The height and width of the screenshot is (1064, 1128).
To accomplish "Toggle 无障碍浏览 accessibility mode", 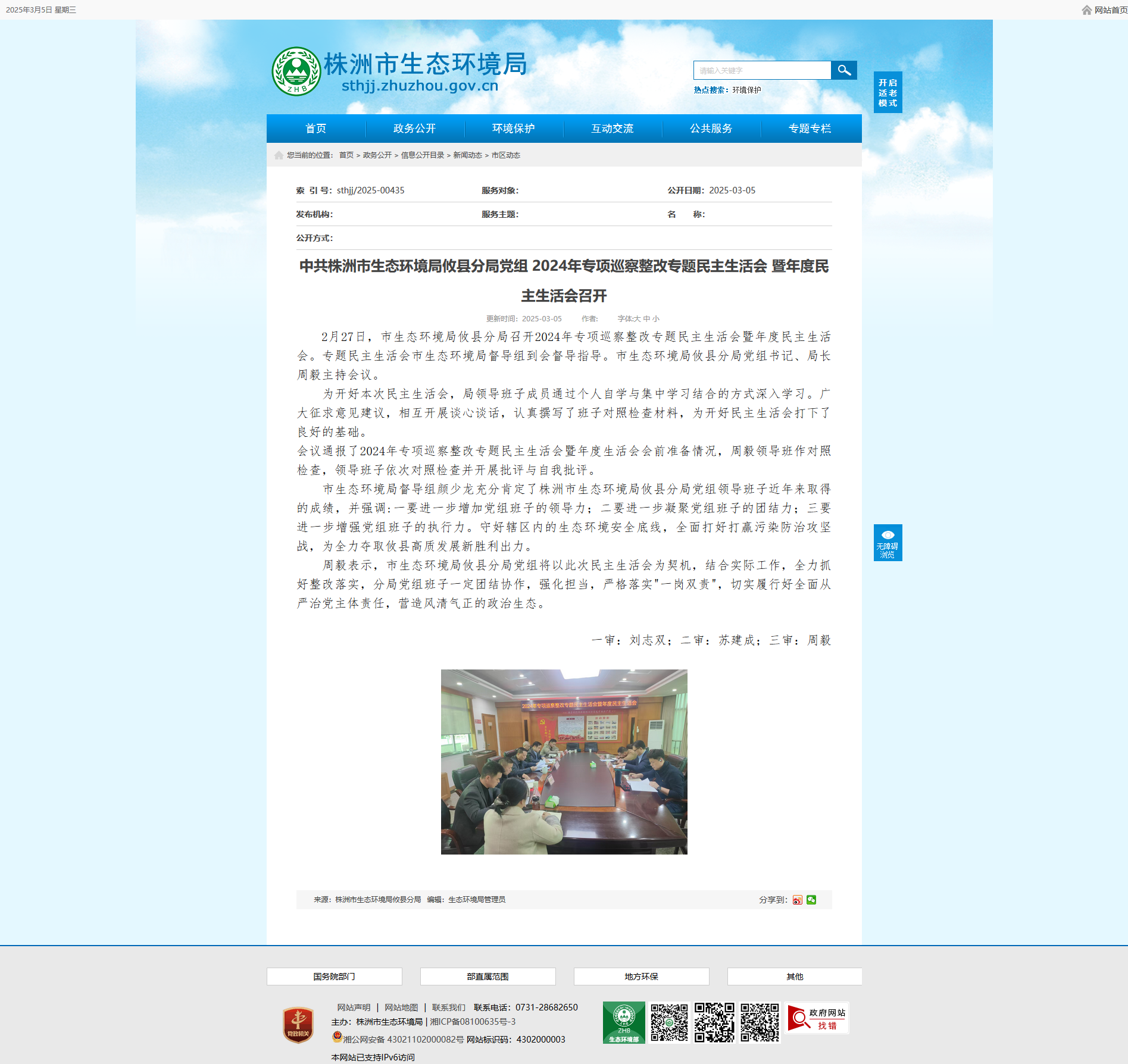I will (888, 542).
